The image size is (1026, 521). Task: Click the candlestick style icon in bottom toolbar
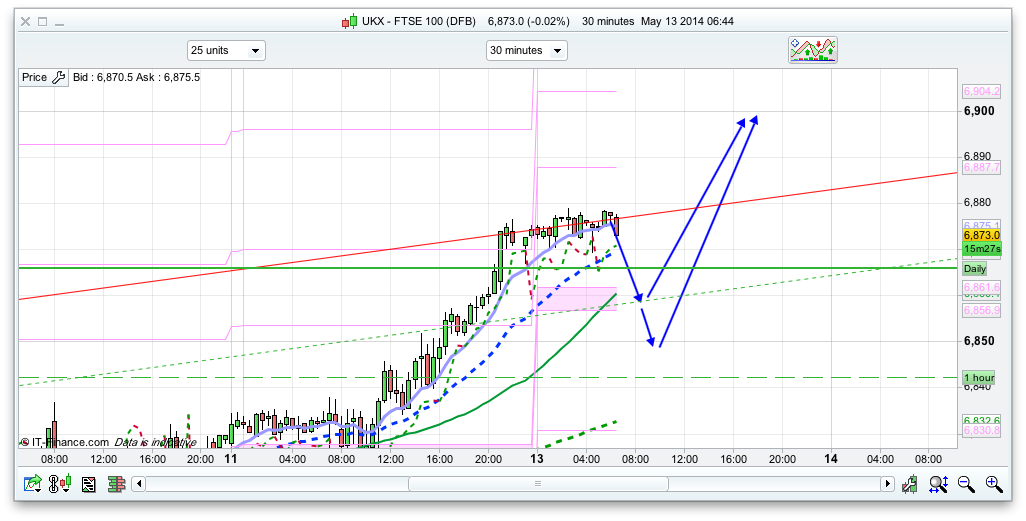pos(62,485)
